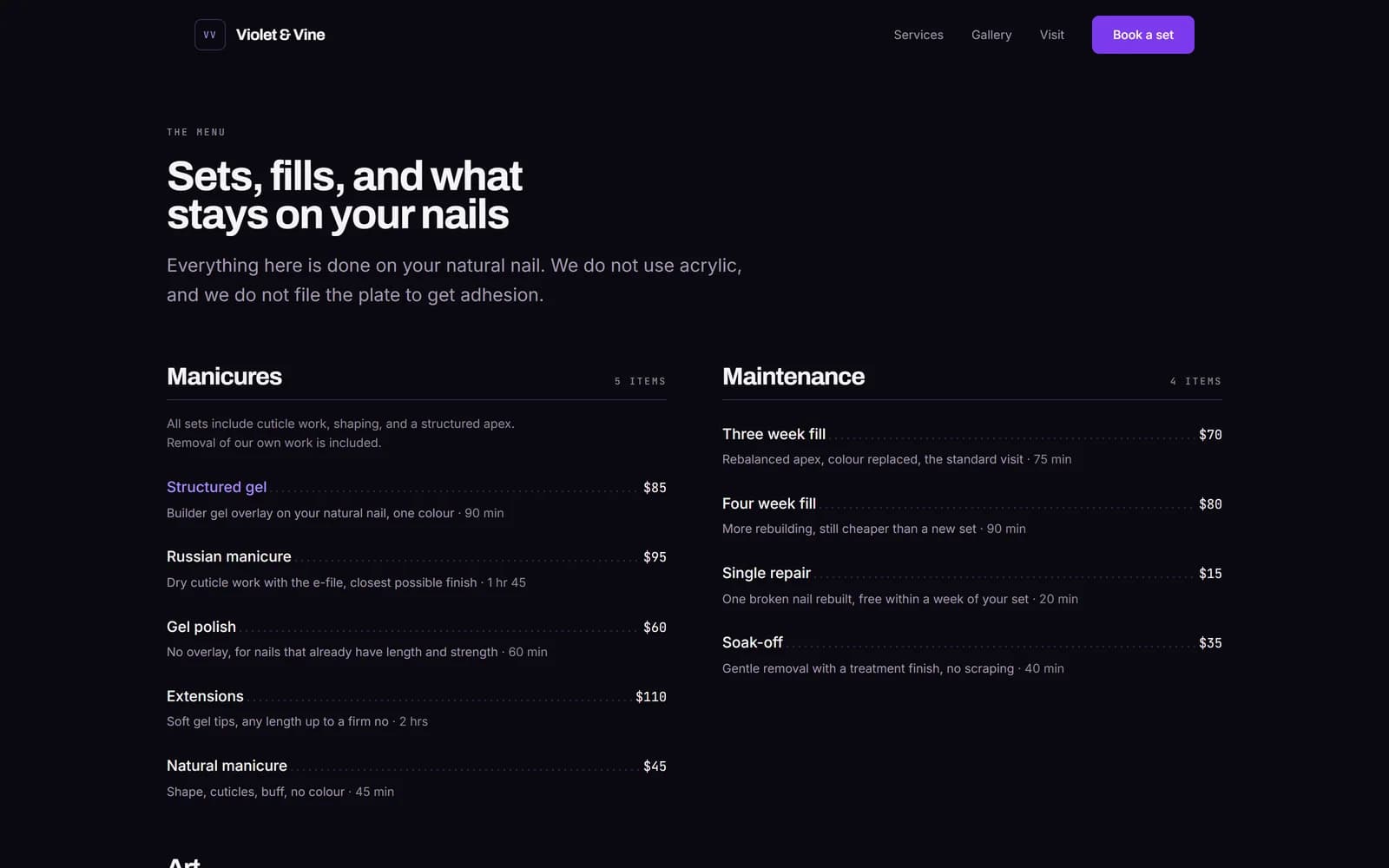Click the Three week fill item
Image resolution: width=1389 pixels, height=868 pixels.
point(774,434)
